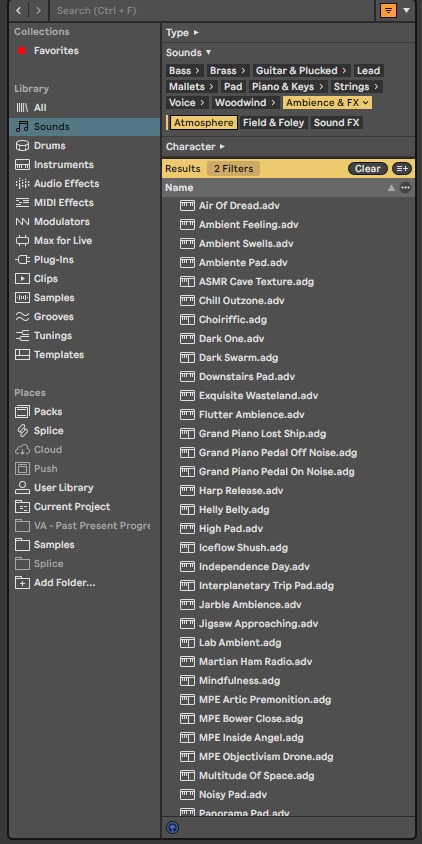
Task: Open the browser options dropdown arrow
Action: tap(406, 10)
